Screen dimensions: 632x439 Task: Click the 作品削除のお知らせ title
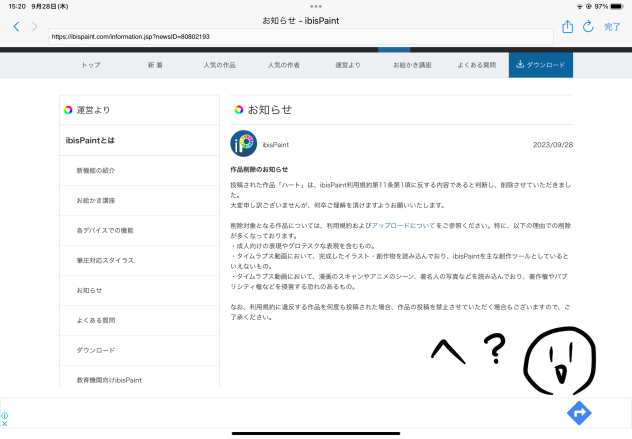(259, 170)
